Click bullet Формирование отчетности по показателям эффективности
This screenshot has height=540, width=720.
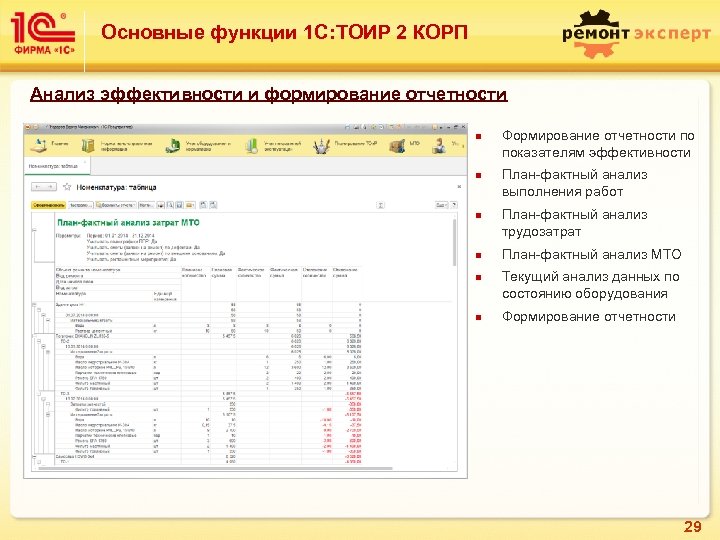point(598,144)
